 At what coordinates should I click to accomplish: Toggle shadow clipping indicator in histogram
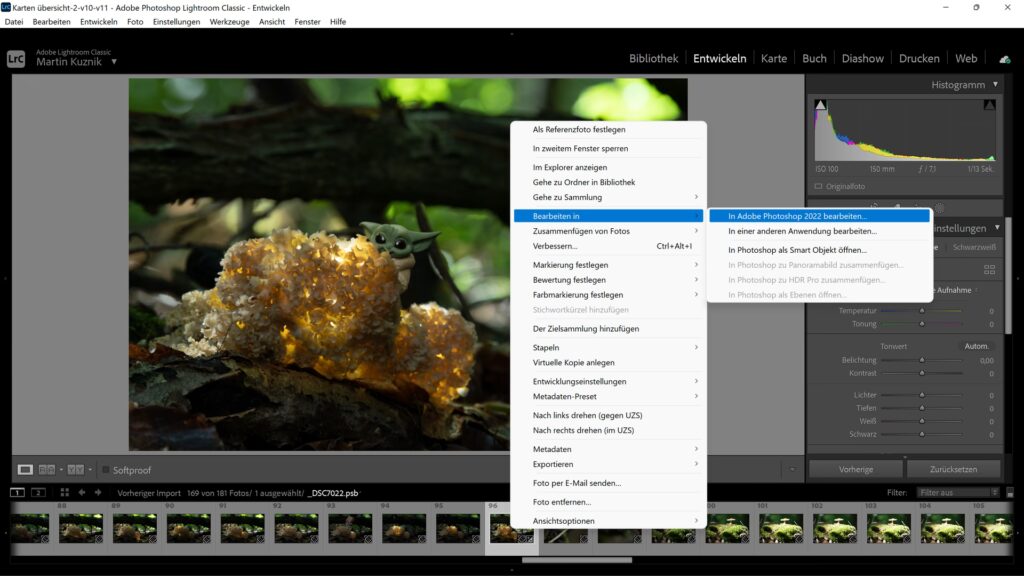[821, 105]
